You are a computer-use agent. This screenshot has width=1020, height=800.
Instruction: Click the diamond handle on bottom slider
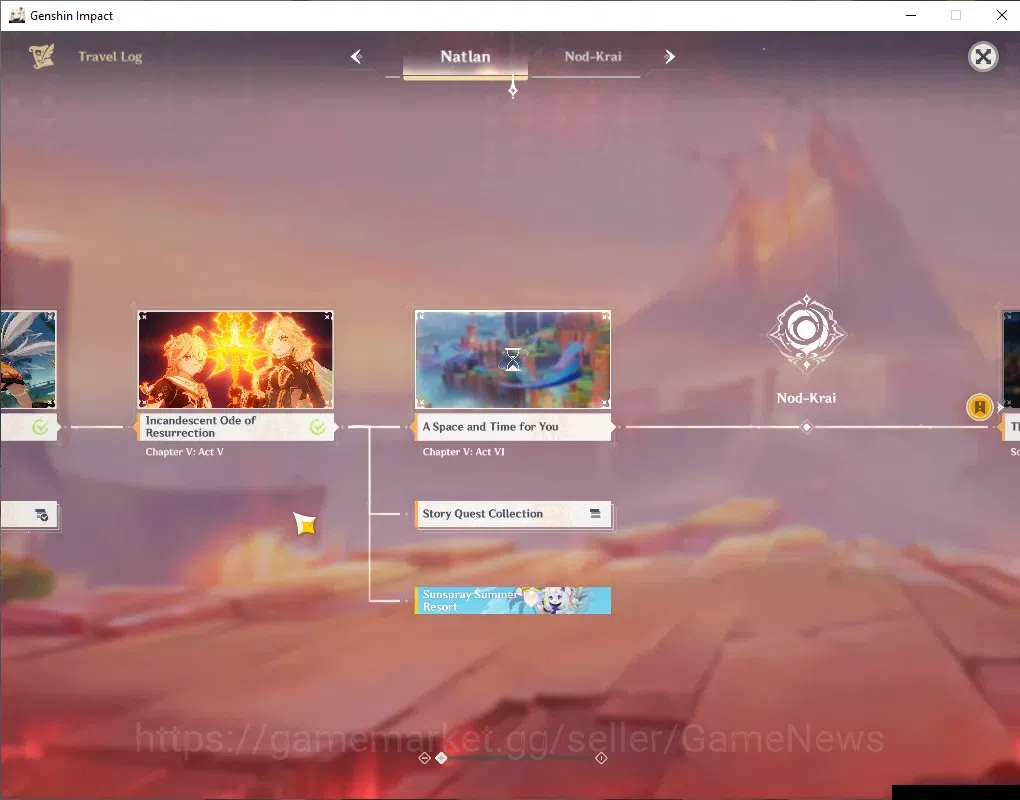click(x=441, y=758)
